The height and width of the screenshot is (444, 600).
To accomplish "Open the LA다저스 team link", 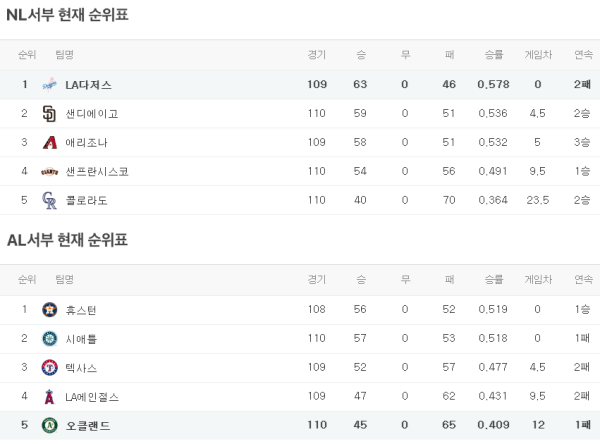I will [88, 85].
